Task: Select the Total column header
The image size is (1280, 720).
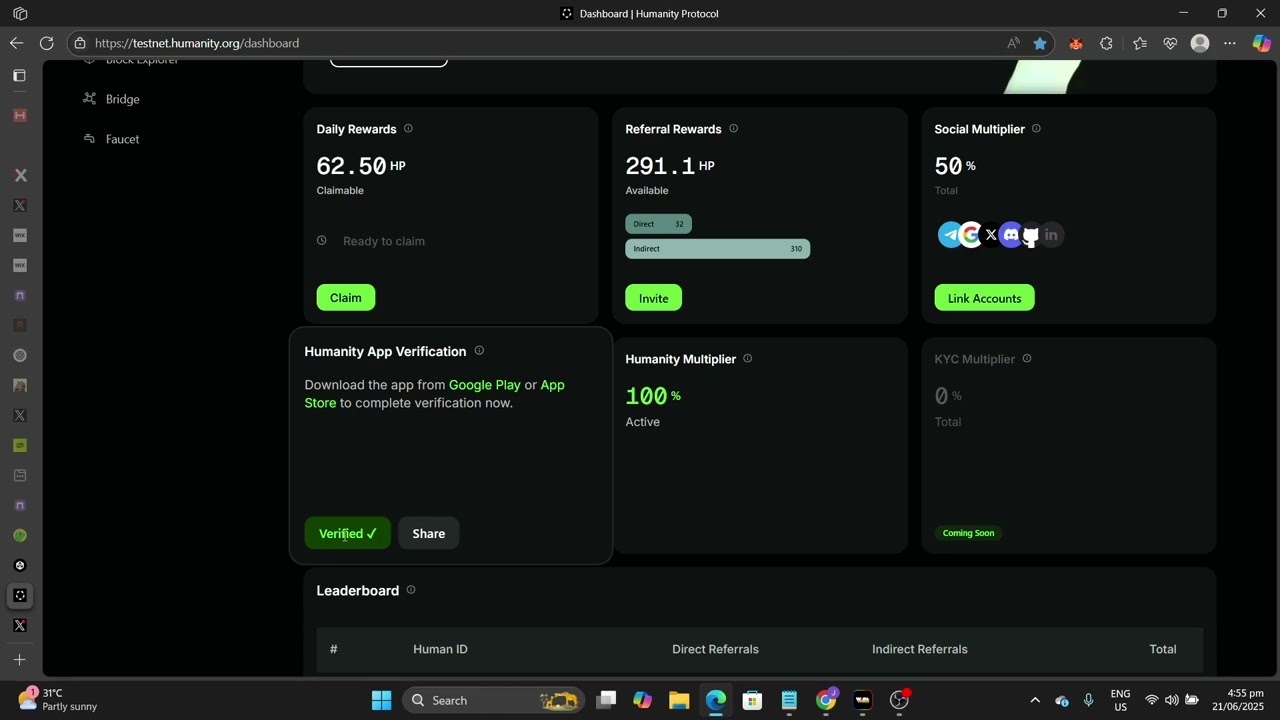Action: [1163, 649]
